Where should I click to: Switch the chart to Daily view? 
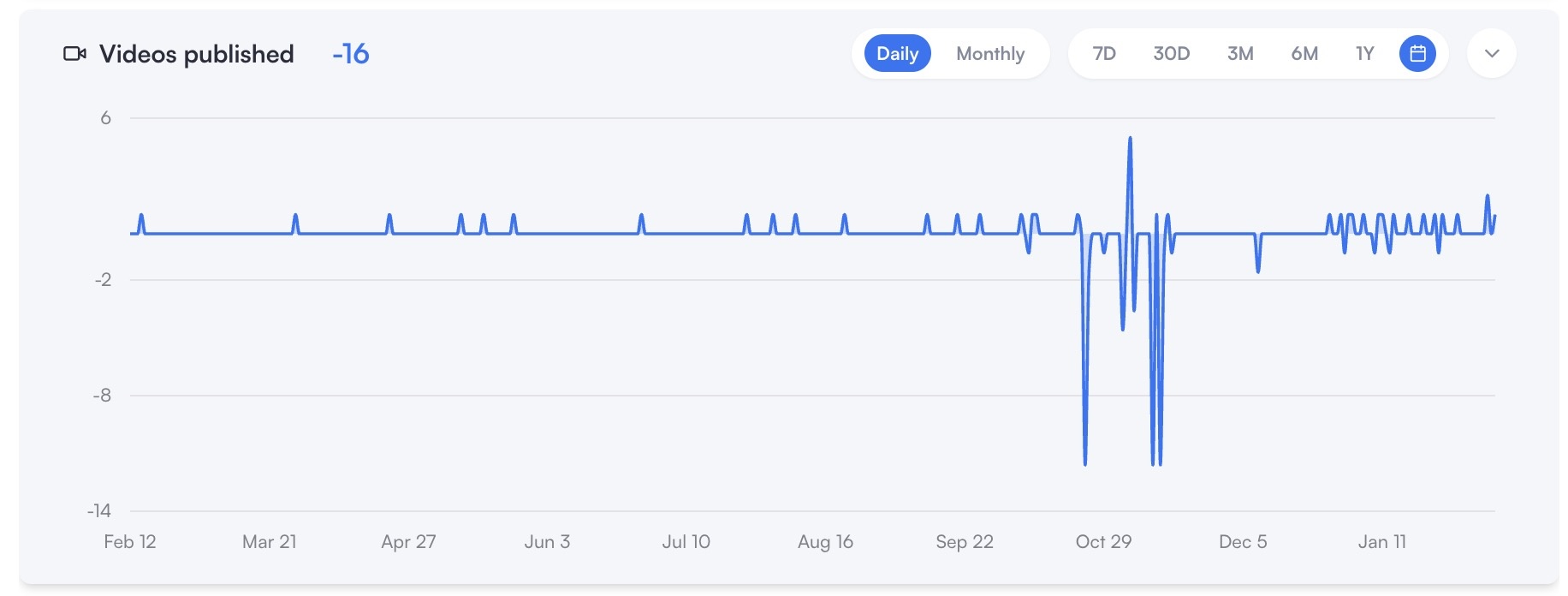(x=897, y=54)
